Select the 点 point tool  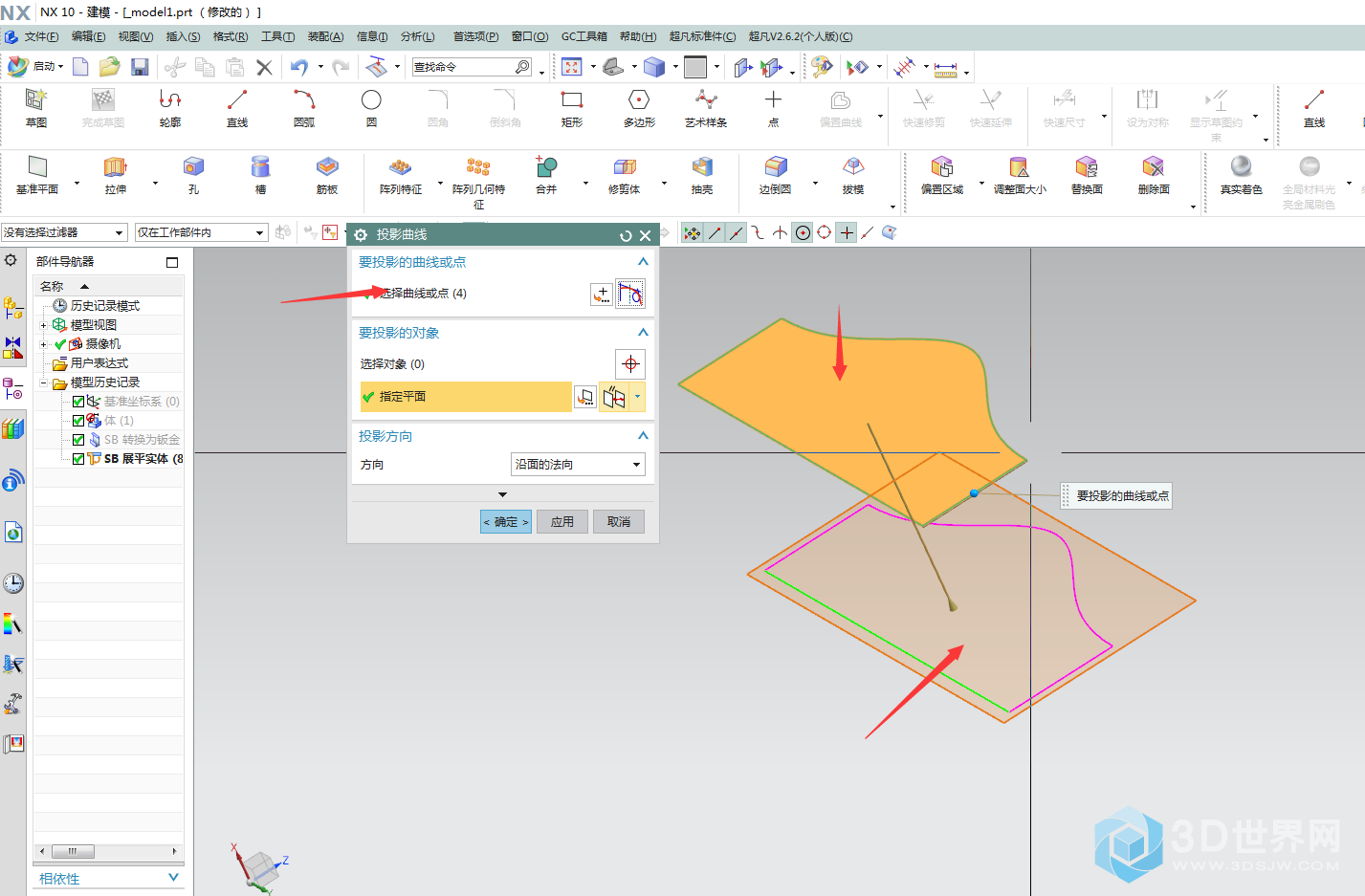(773, 108)
